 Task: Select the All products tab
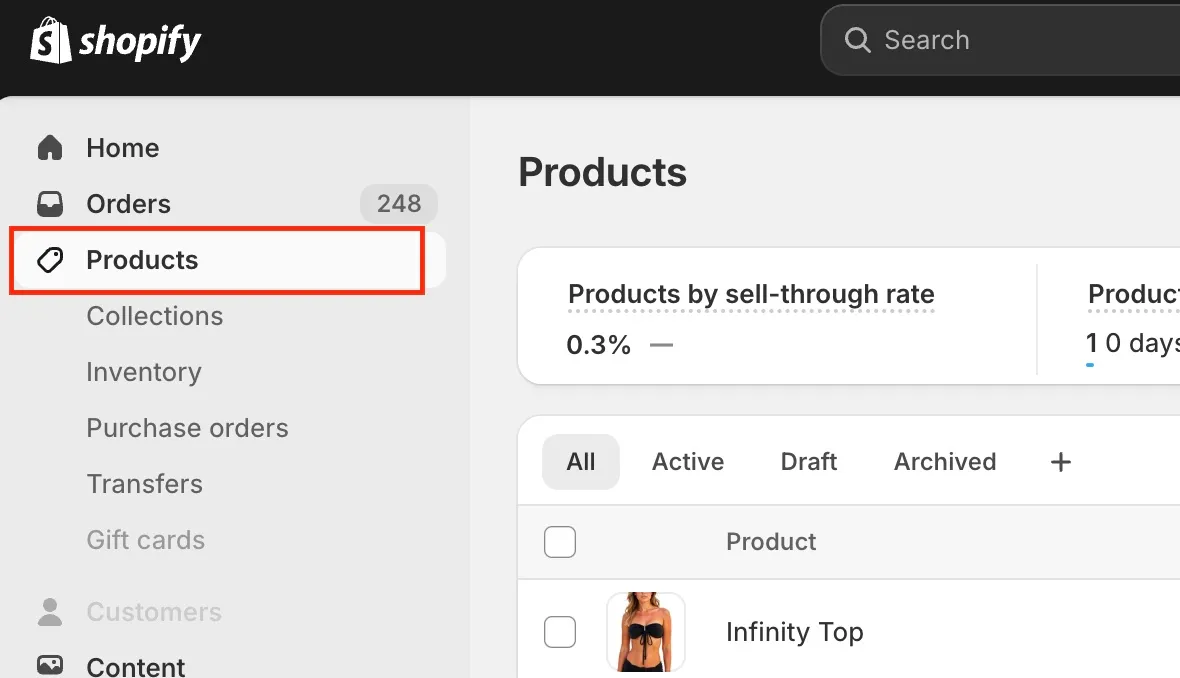(581, 461)
